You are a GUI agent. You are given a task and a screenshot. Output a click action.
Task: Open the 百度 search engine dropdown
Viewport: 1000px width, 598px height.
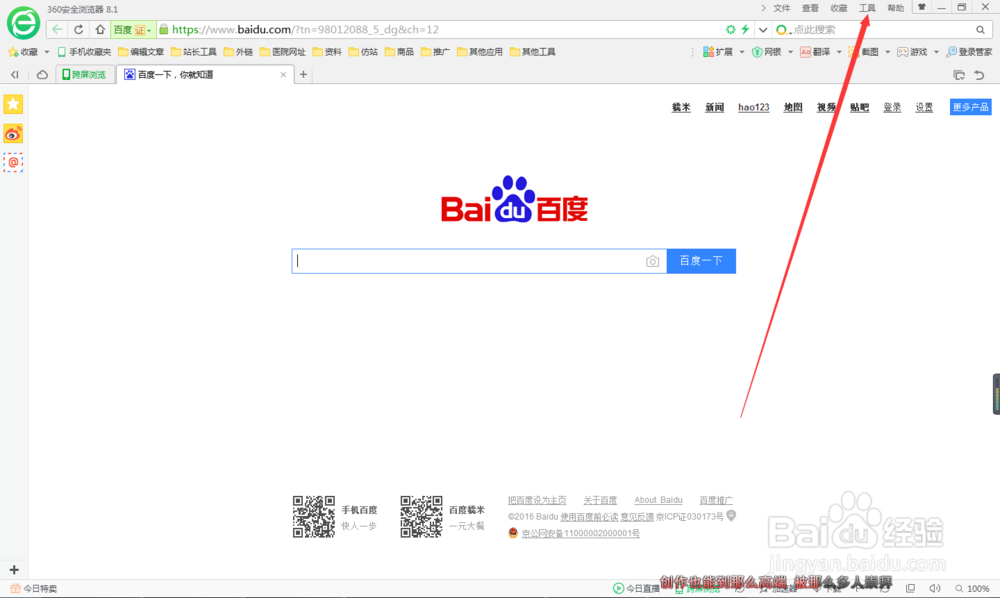coord(131,29)
